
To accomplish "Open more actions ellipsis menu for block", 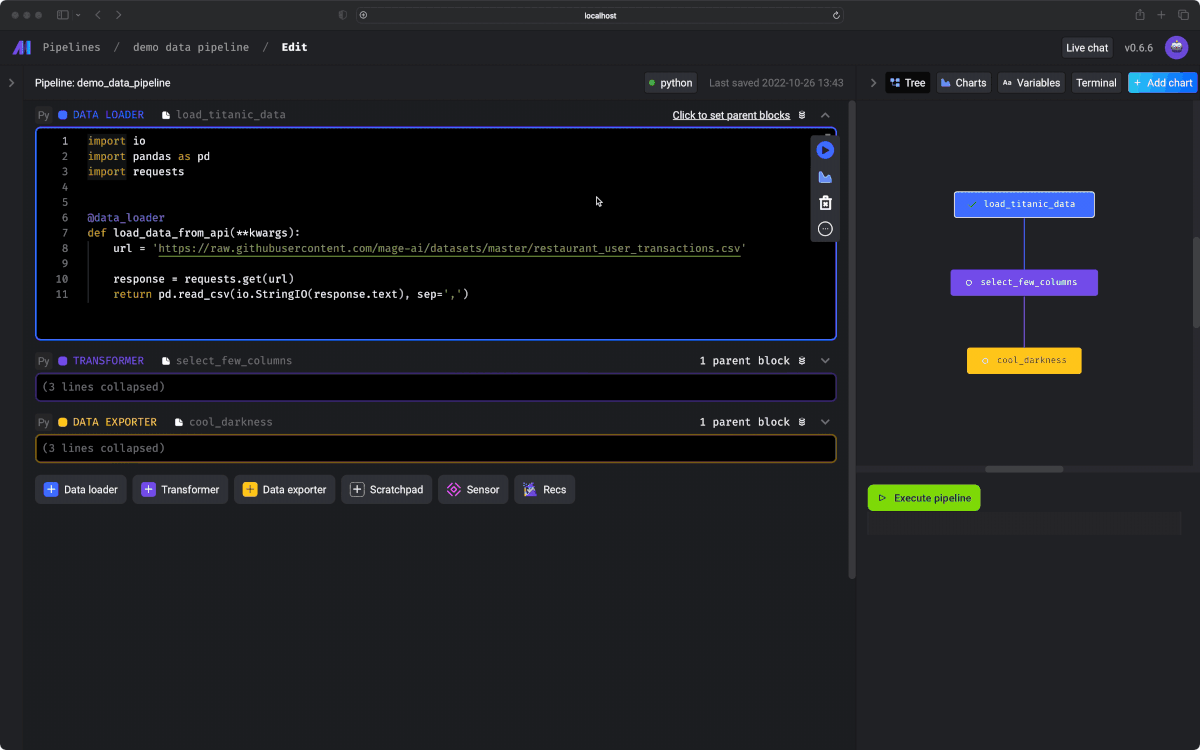I will [x=825, y=229].
